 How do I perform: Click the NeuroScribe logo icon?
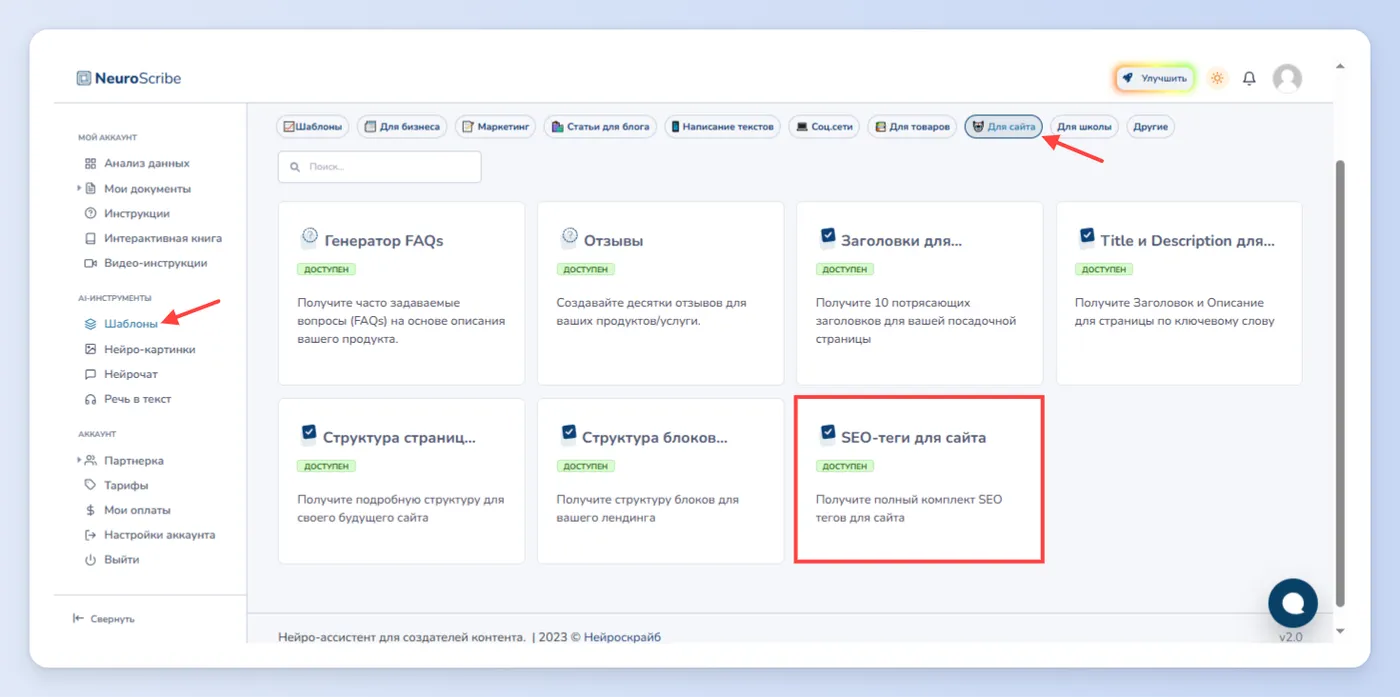pyautogui.click(x=84, y=78)
